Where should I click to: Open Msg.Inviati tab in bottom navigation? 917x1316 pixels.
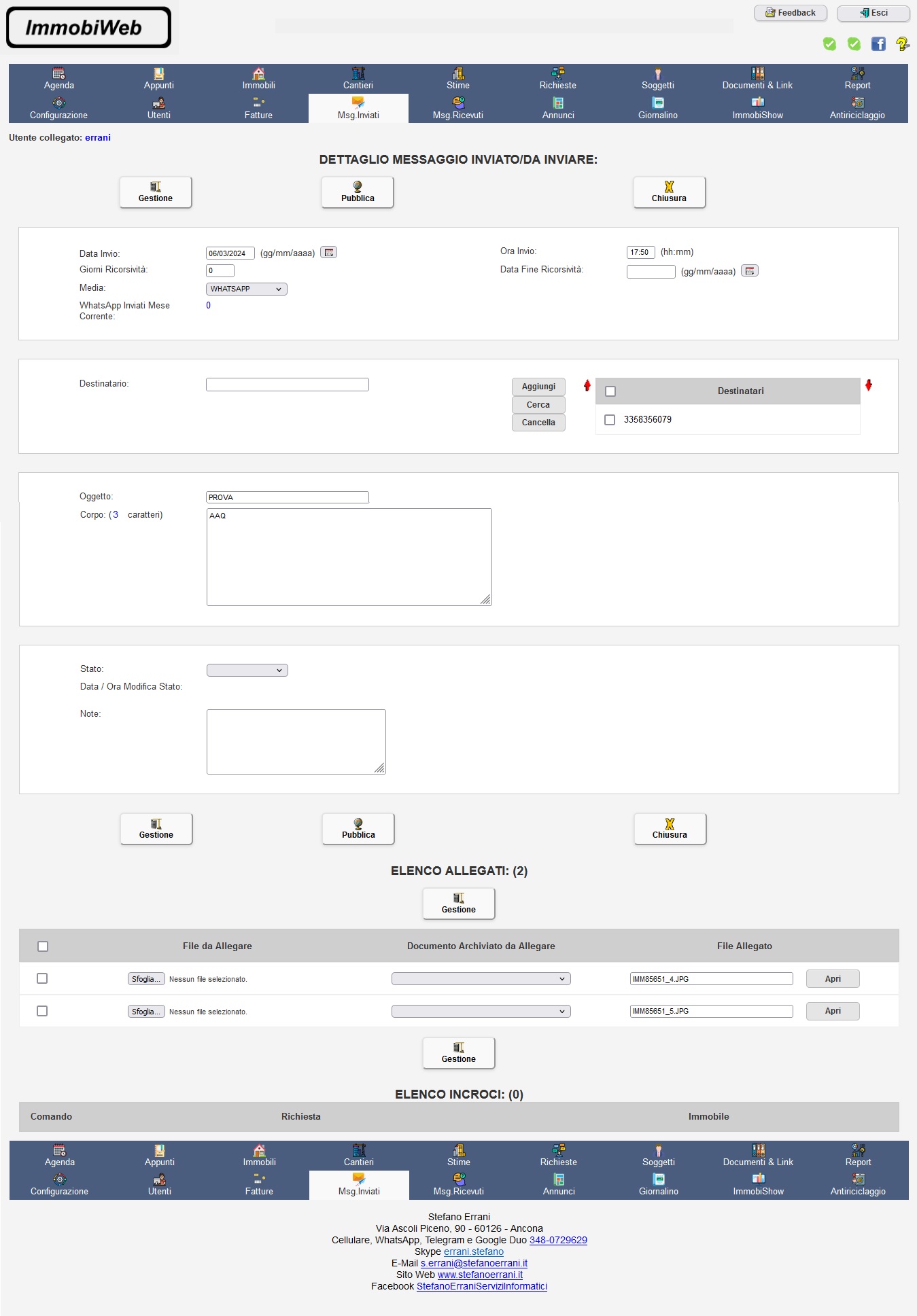coord(359,1185)
